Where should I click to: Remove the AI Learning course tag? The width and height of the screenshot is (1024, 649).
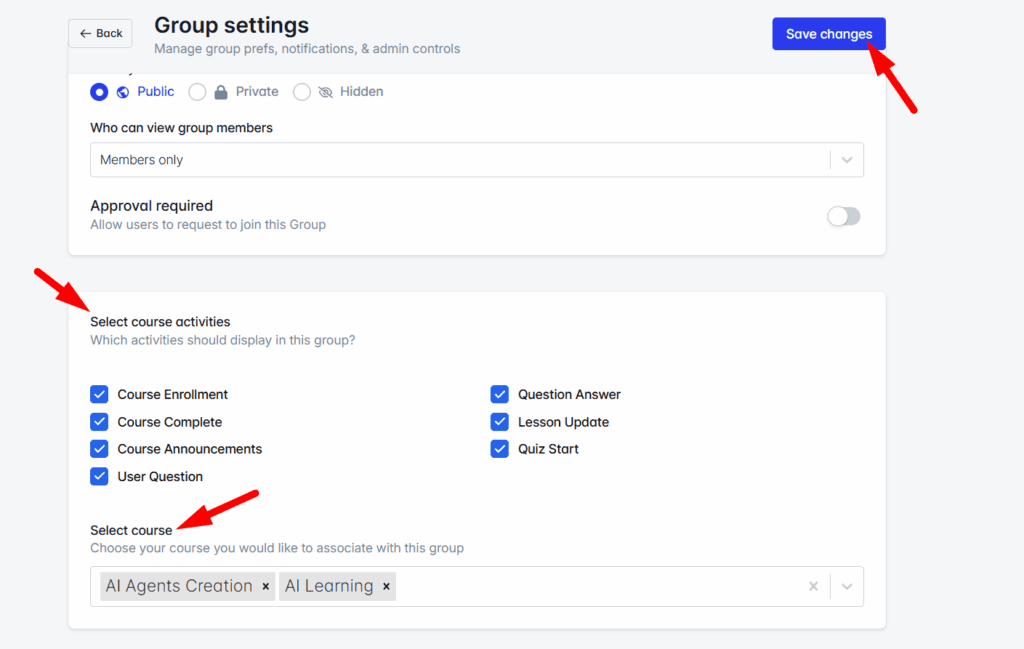tap(386, 586)
